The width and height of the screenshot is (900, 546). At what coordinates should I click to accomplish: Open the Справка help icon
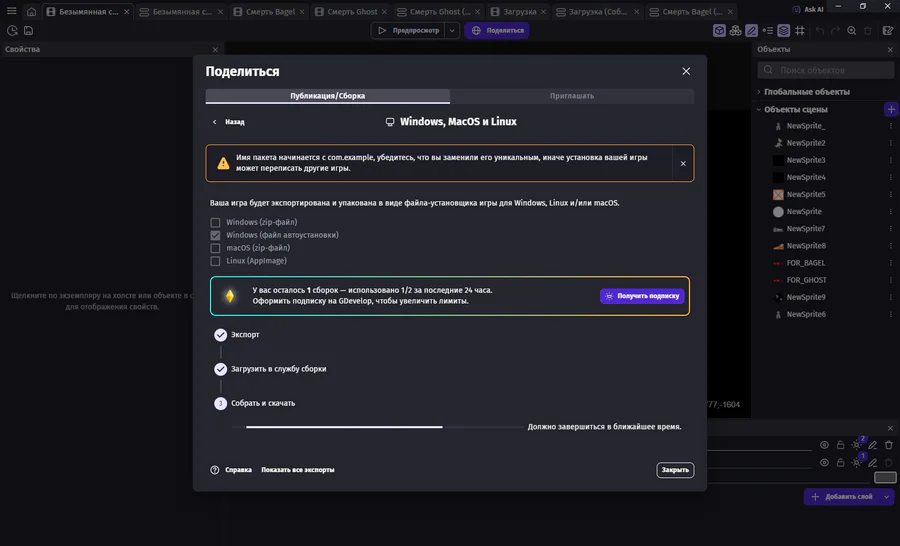[214, 470]
